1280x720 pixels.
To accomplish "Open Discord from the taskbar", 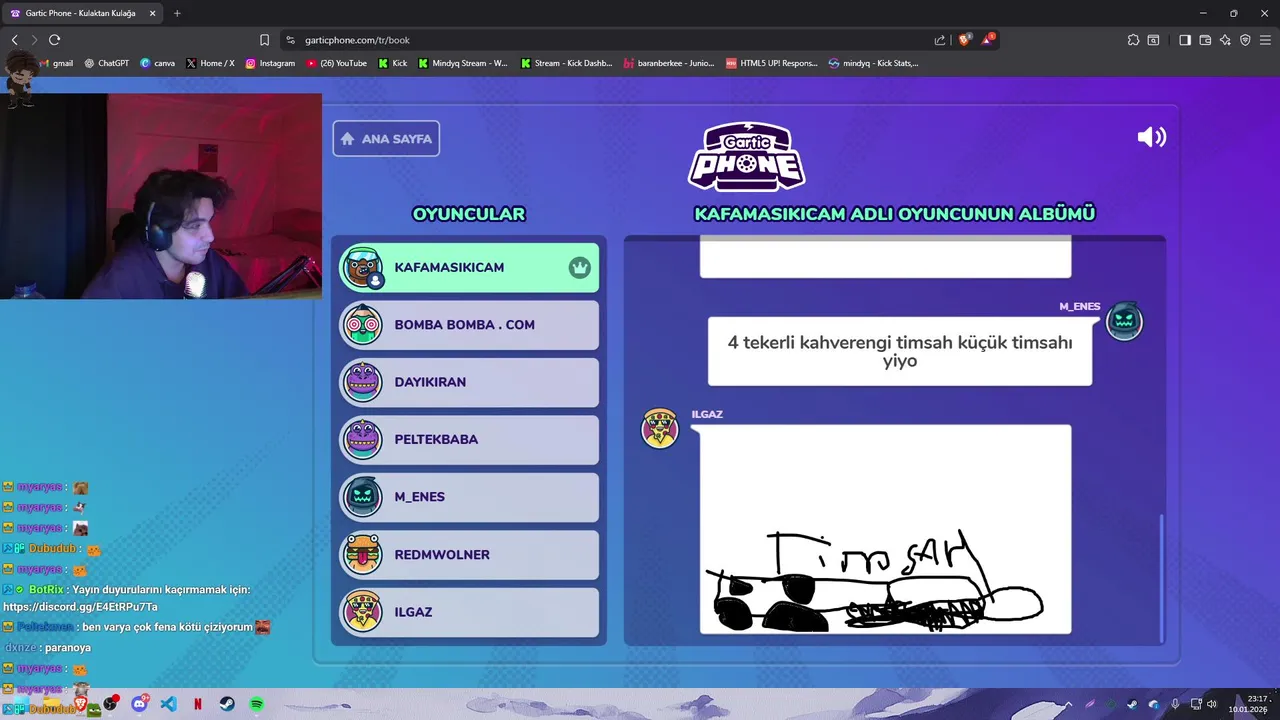I will tap(140, 704).
